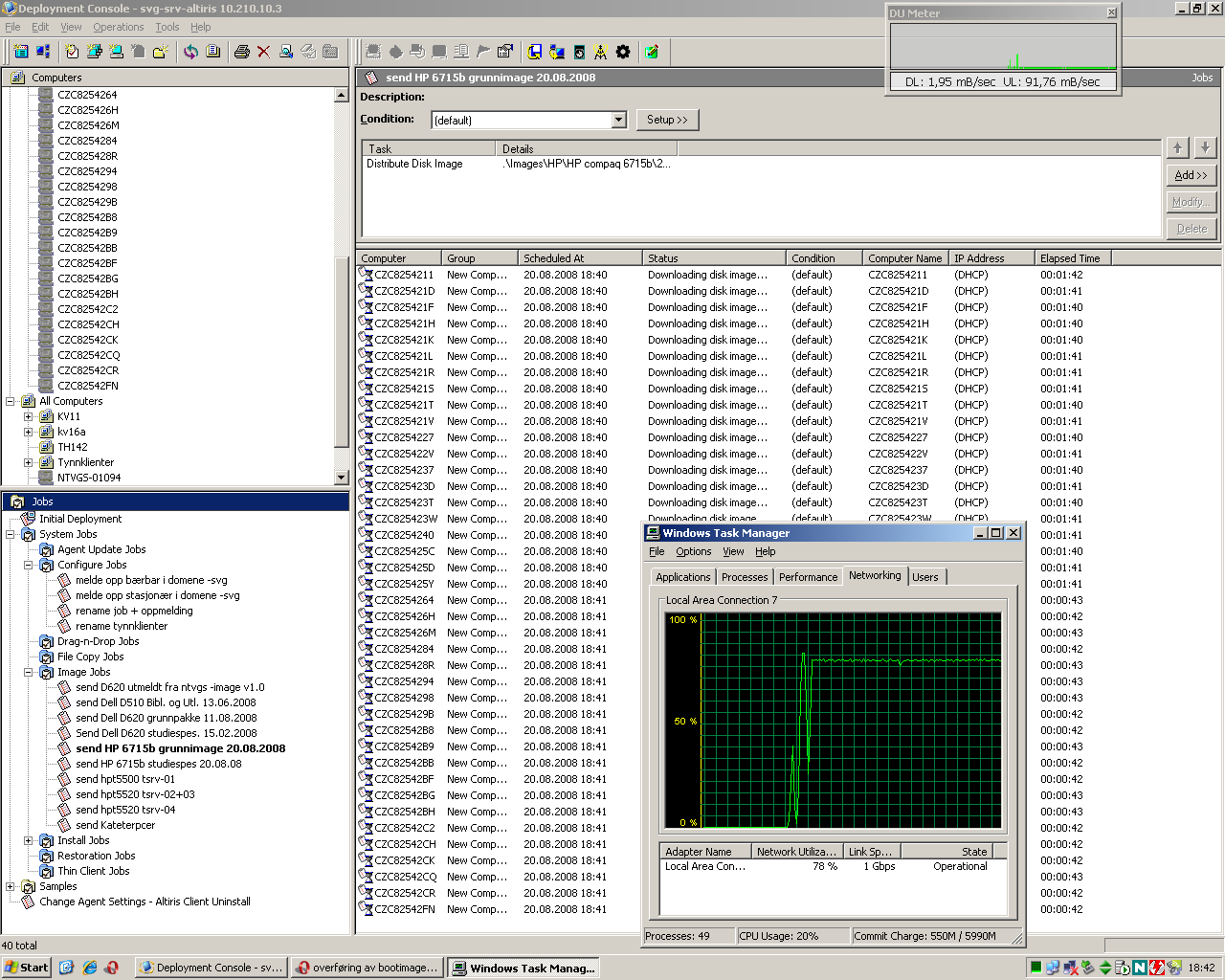Switch to the Applications tab

click(x=683, y=577)
